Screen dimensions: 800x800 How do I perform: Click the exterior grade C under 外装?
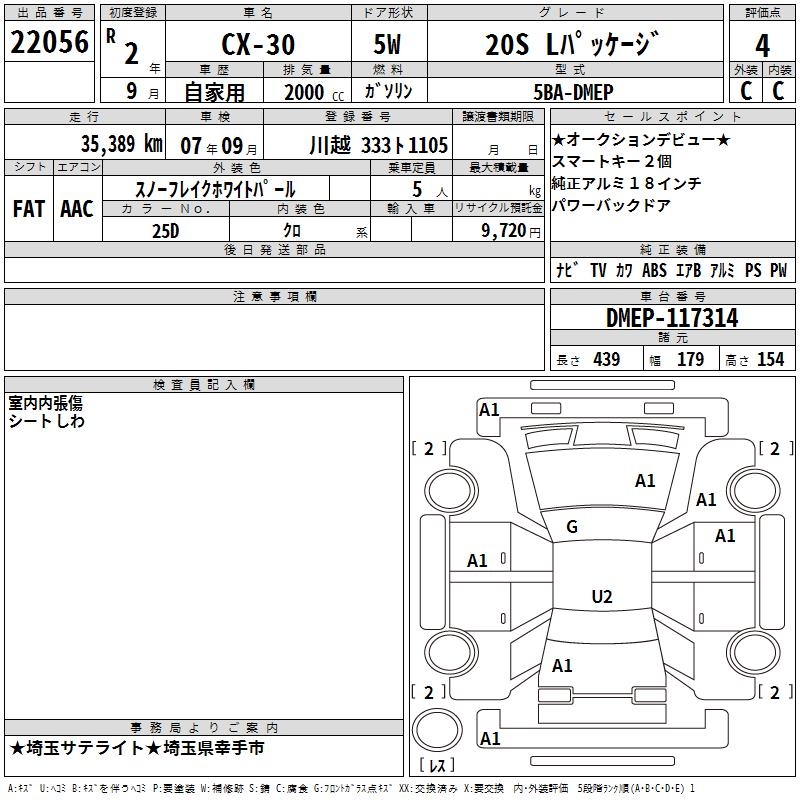coord(746,91)
